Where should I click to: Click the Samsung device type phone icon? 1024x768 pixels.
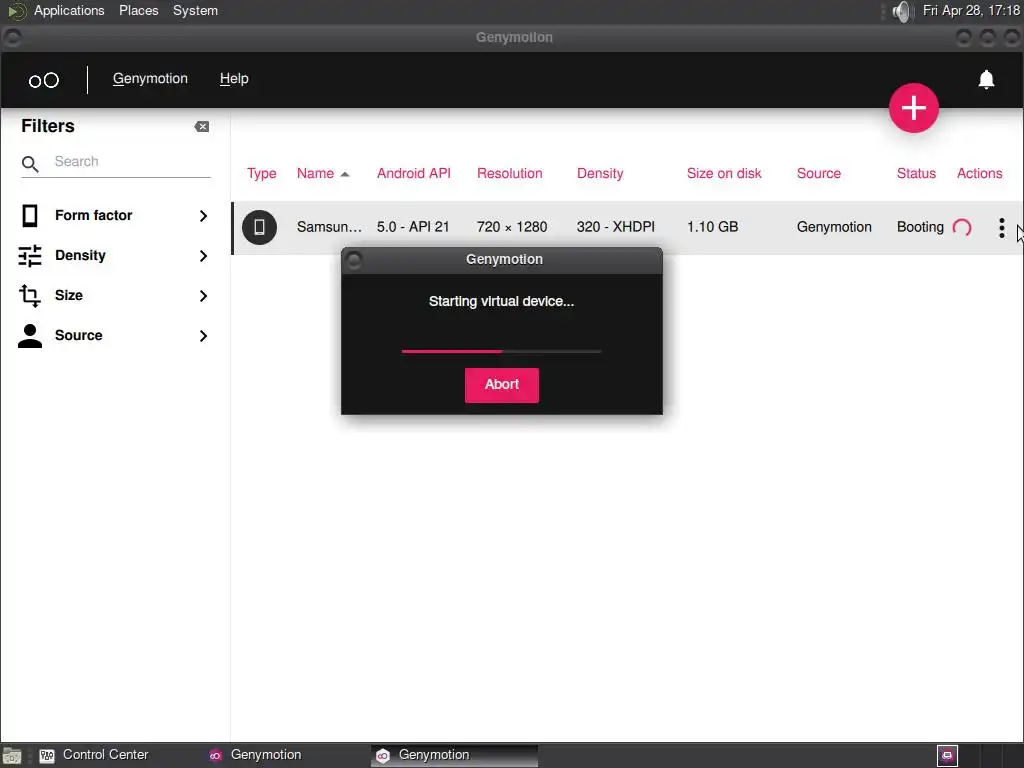tap(259, 227)
